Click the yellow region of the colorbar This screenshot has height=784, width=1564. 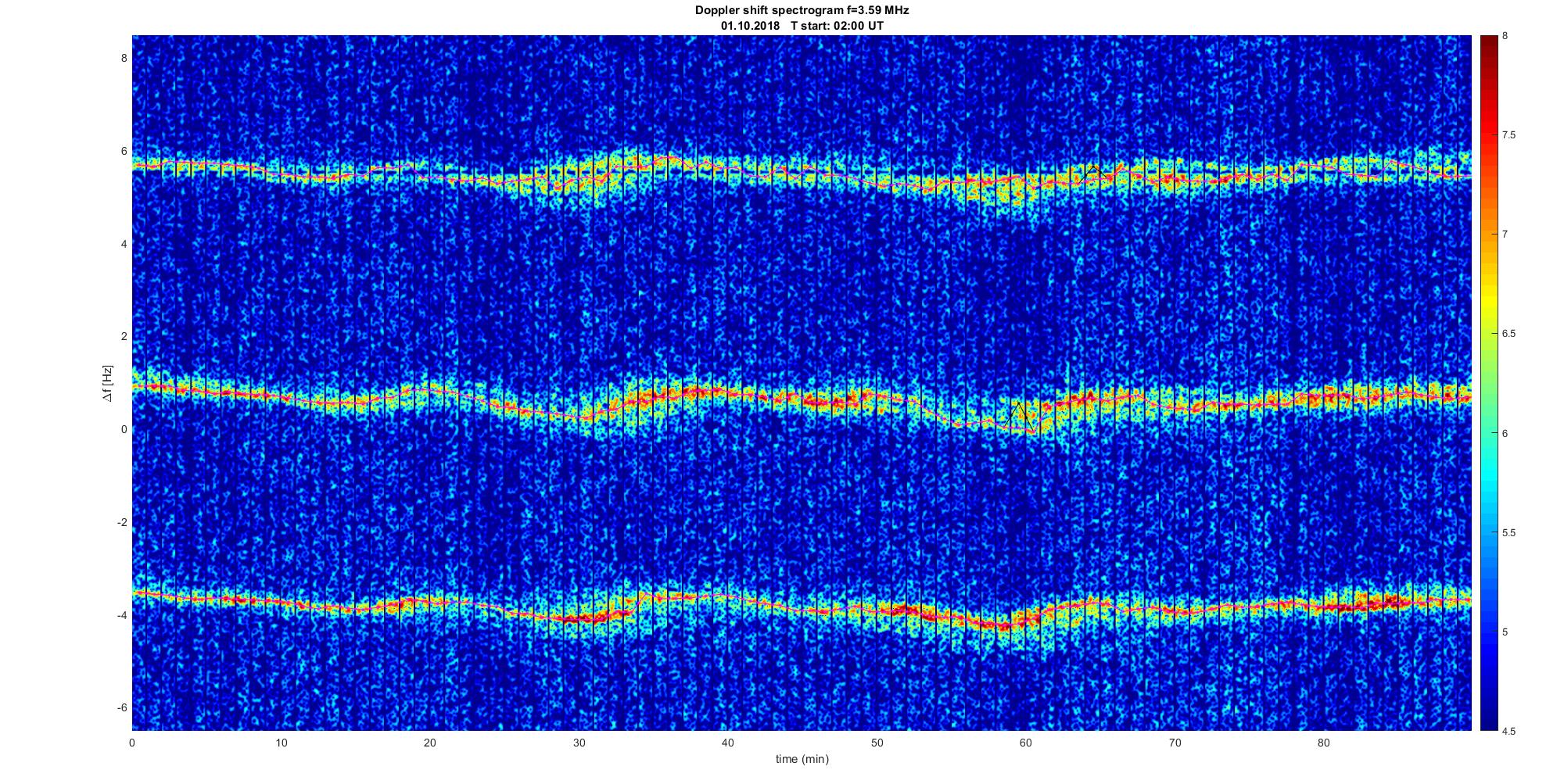tap(1488, 301)
